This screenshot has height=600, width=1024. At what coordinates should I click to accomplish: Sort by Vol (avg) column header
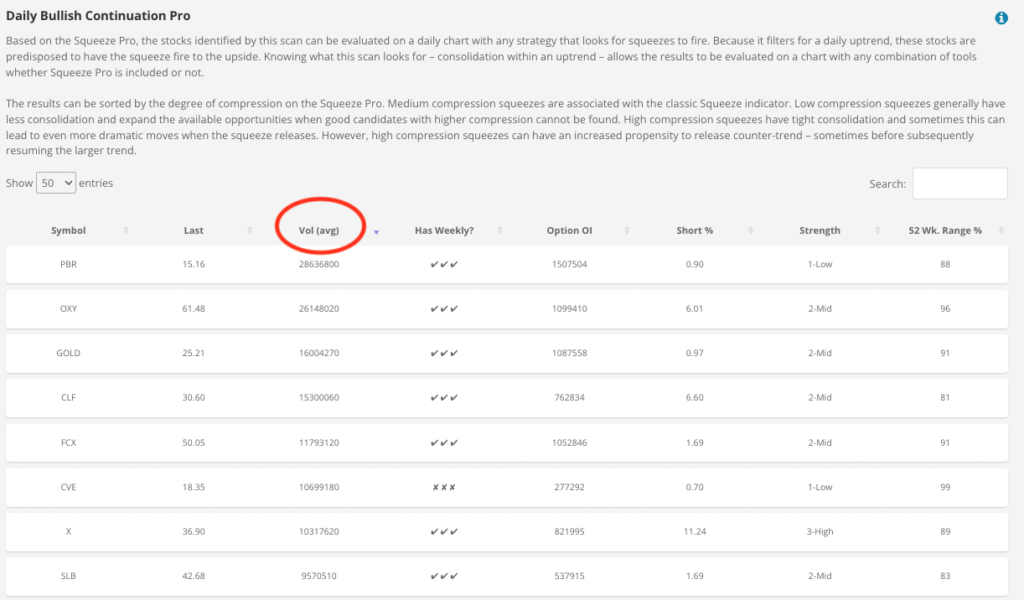click(319, 230)
